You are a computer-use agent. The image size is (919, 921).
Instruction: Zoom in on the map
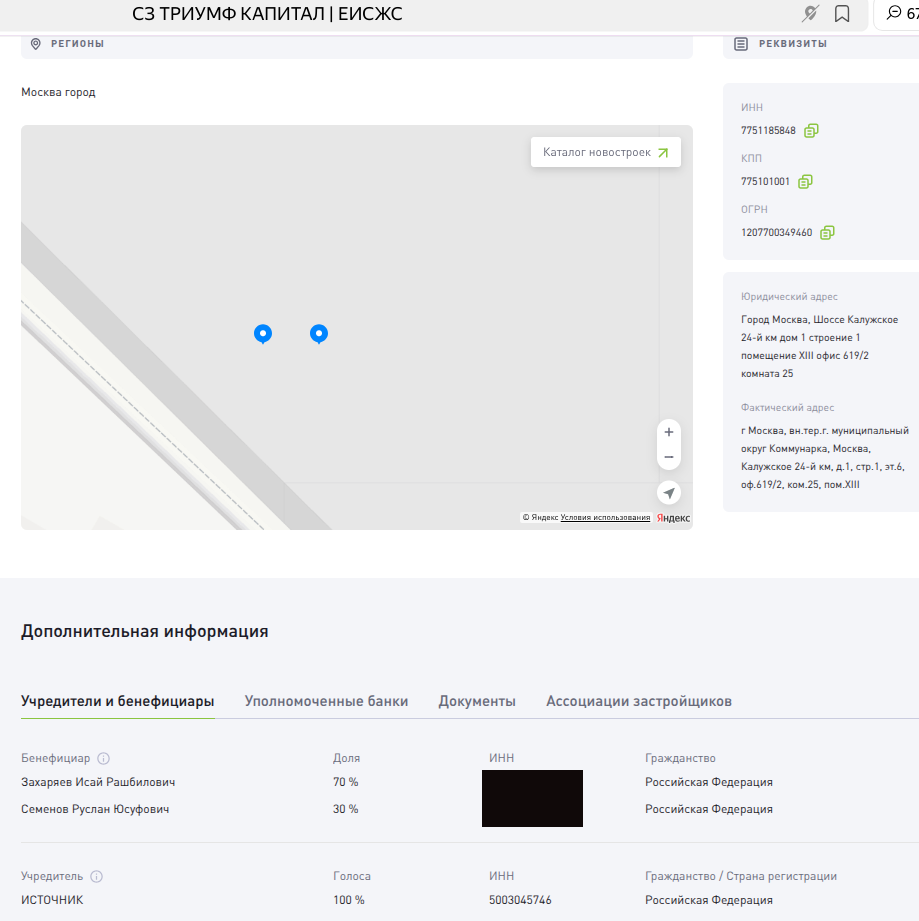click(669, 432)
